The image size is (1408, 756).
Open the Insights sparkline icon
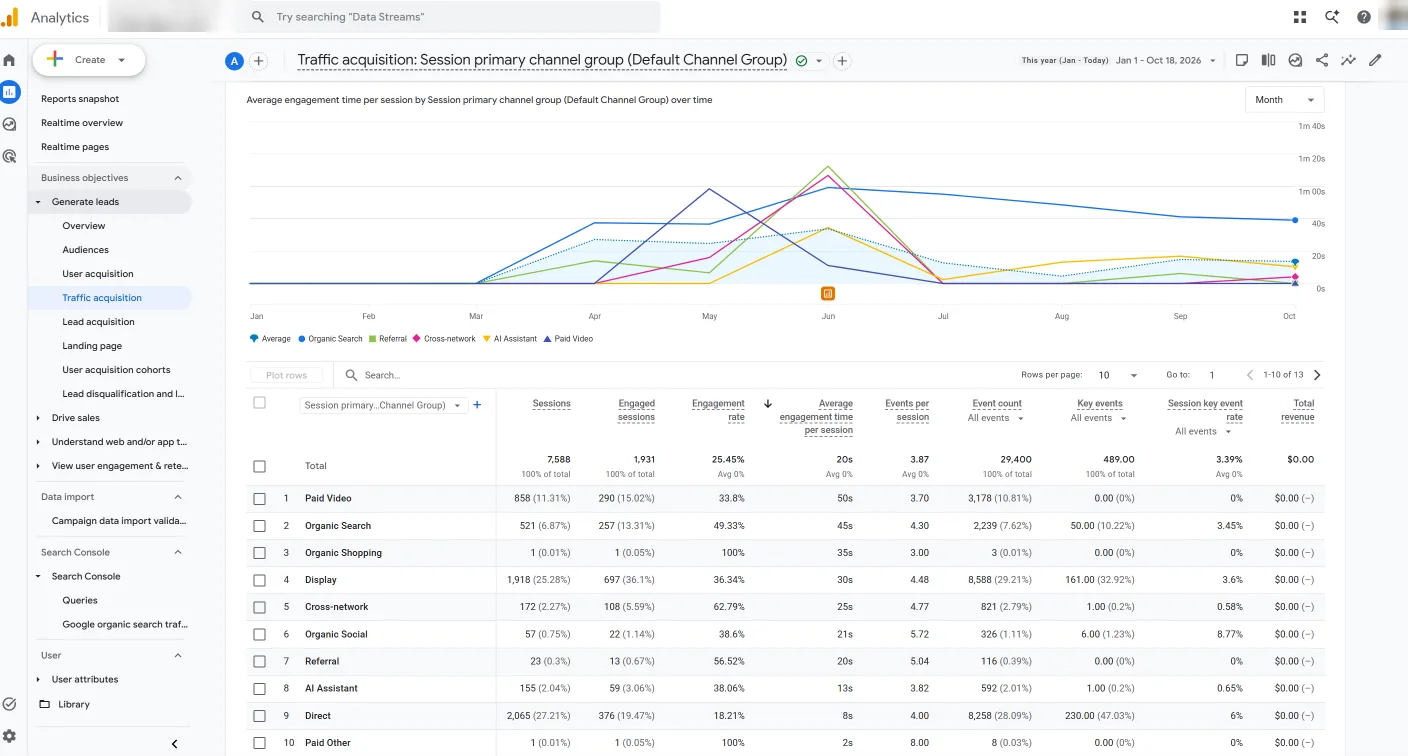pos(1348,60)
